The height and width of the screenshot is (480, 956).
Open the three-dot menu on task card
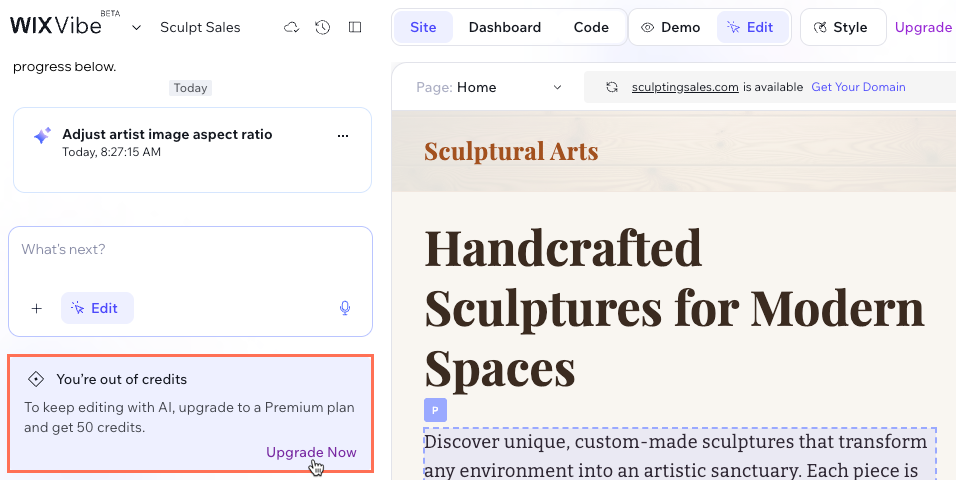(x=343, y=135)
